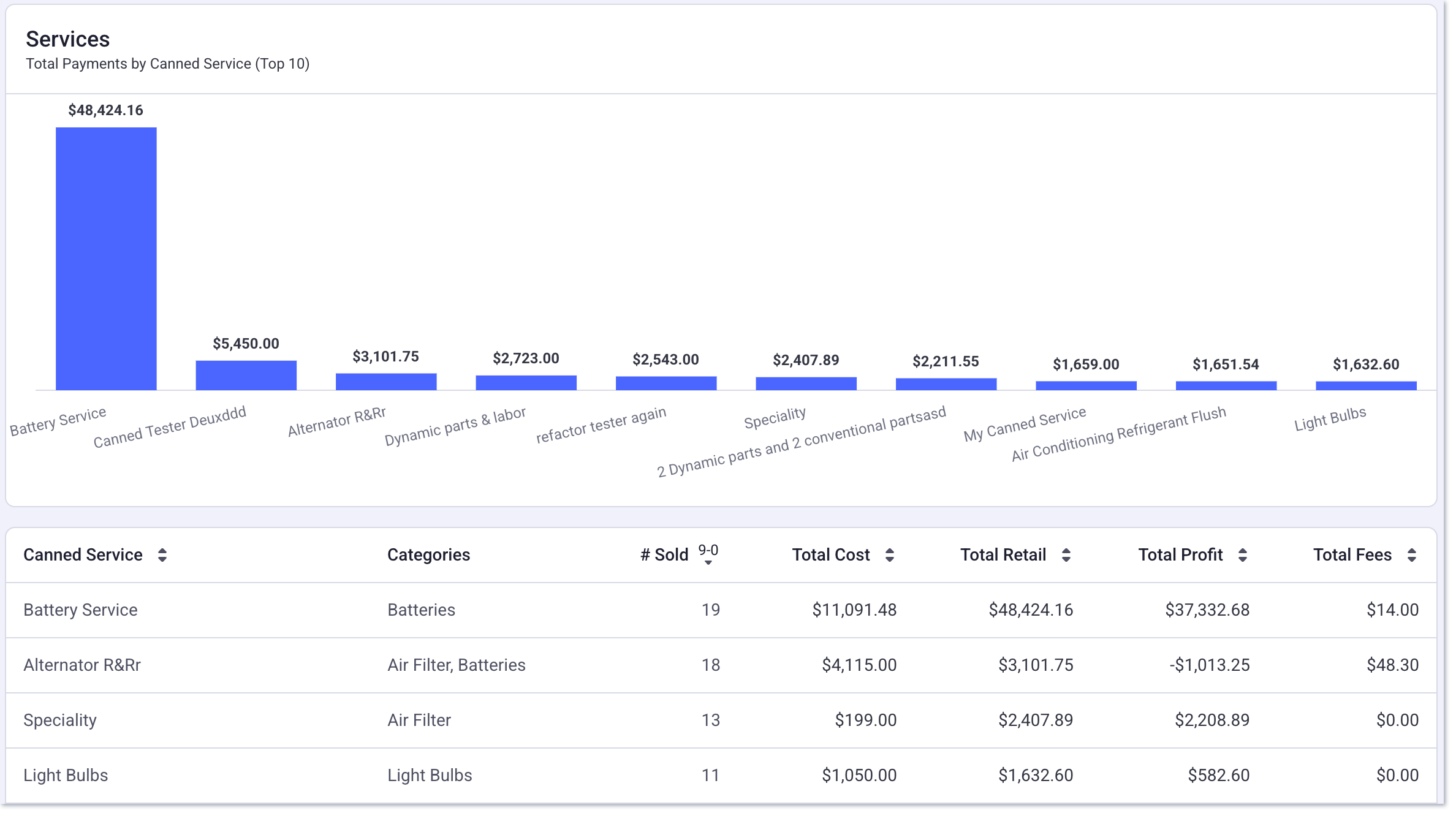Click the Canned Tester Deuxddd bar
The width and height of the screenshot is (1456, 816).
246,374
